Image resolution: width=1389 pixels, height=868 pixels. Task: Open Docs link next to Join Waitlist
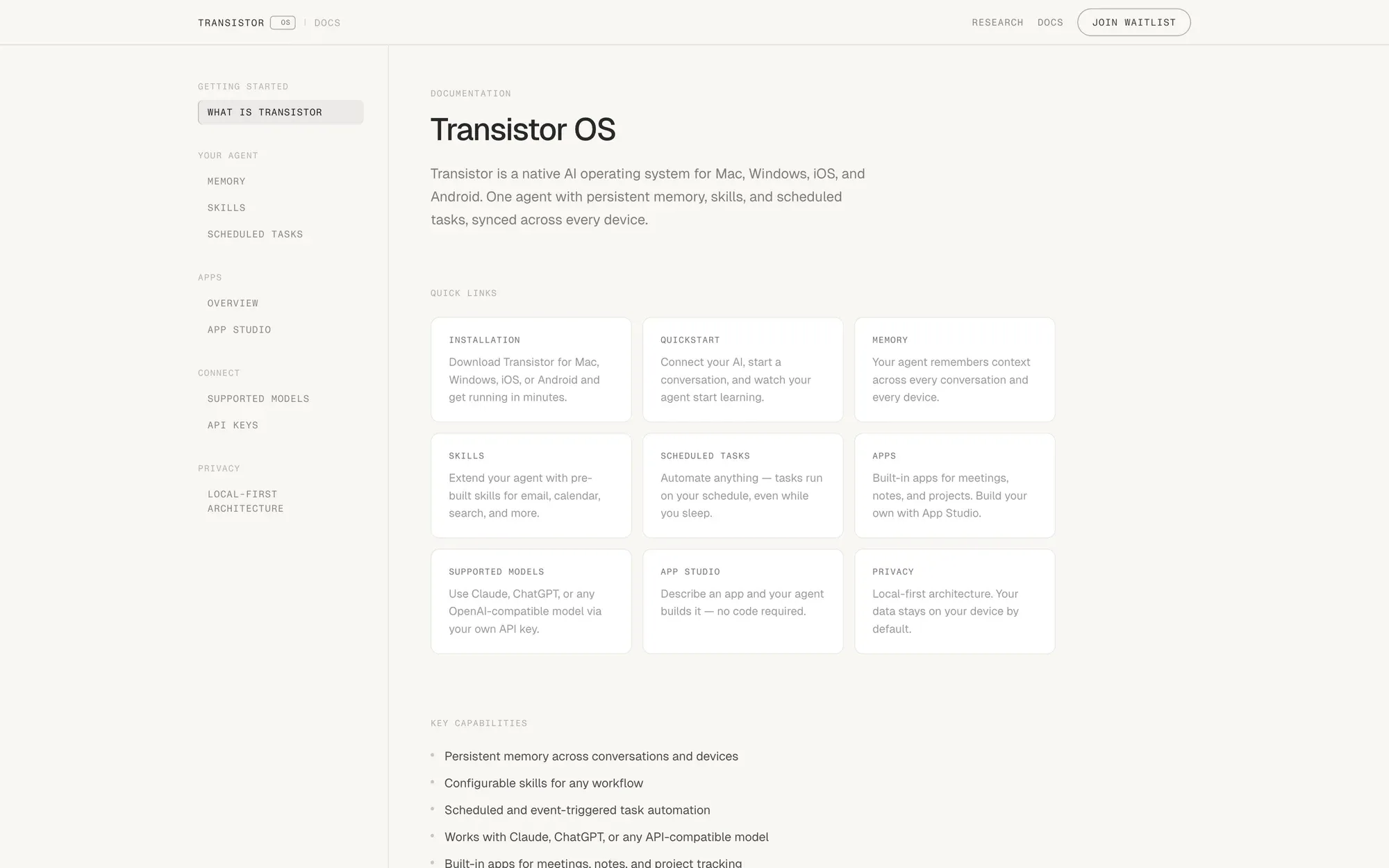[1050, 23]
